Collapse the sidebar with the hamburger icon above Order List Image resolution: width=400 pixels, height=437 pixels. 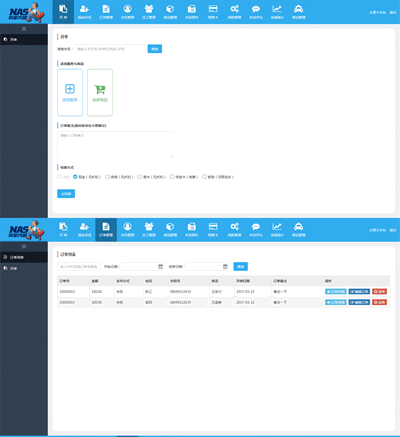(x=24, y=247)
